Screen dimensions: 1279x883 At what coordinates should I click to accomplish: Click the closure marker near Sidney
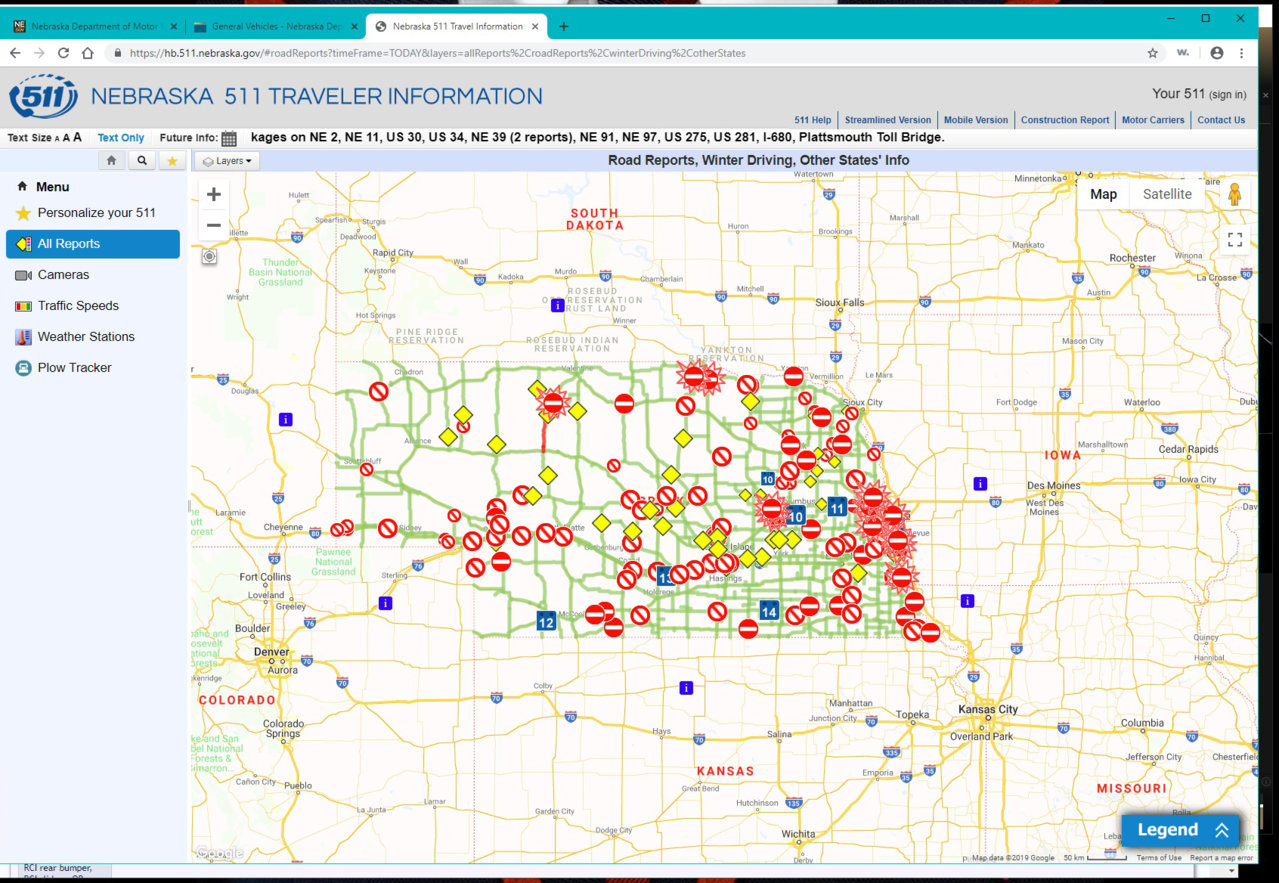387,528
